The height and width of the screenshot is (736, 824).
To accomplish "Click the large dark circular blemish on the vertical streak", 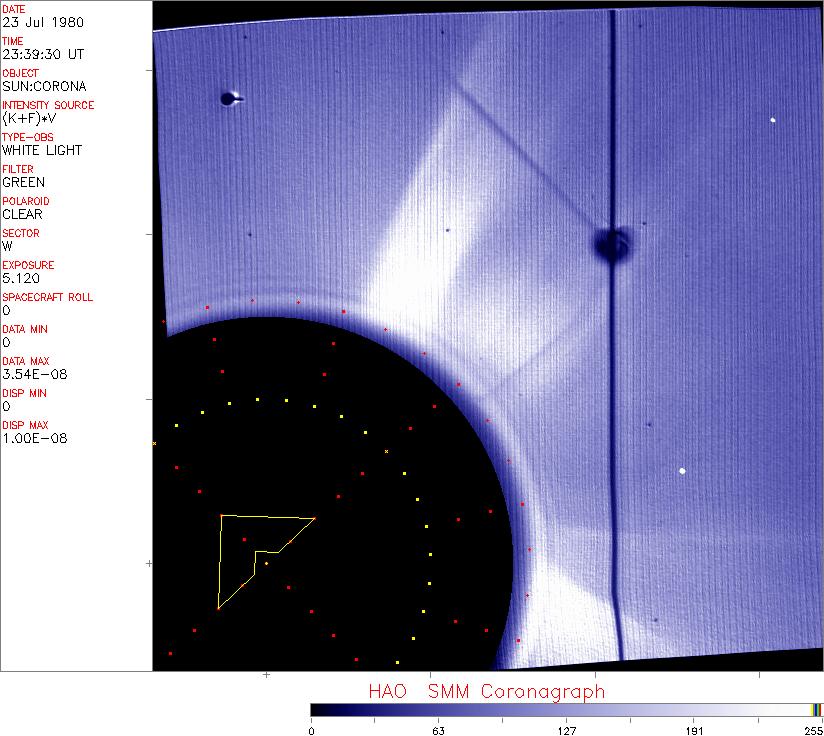I will (611, 243).
